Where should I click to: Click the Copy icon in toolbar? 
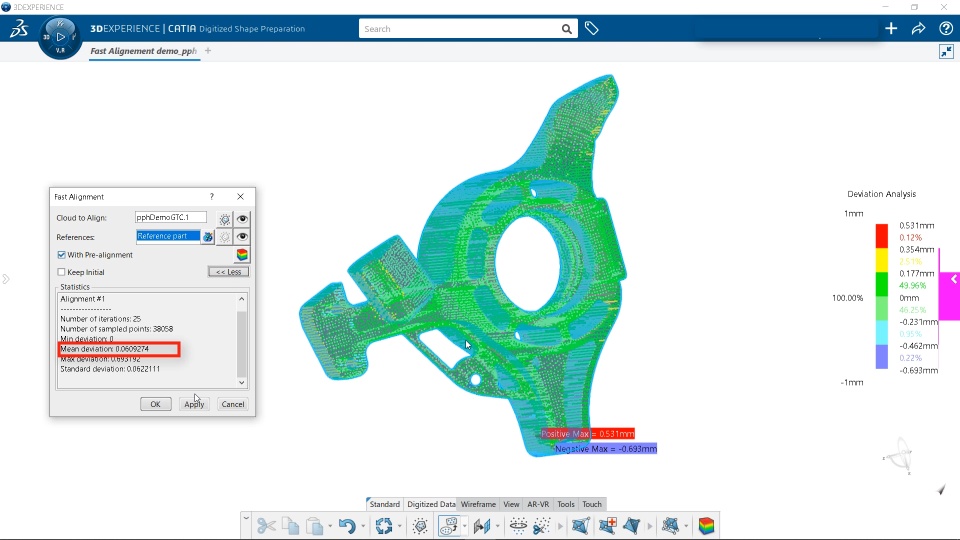click(290, 525)
